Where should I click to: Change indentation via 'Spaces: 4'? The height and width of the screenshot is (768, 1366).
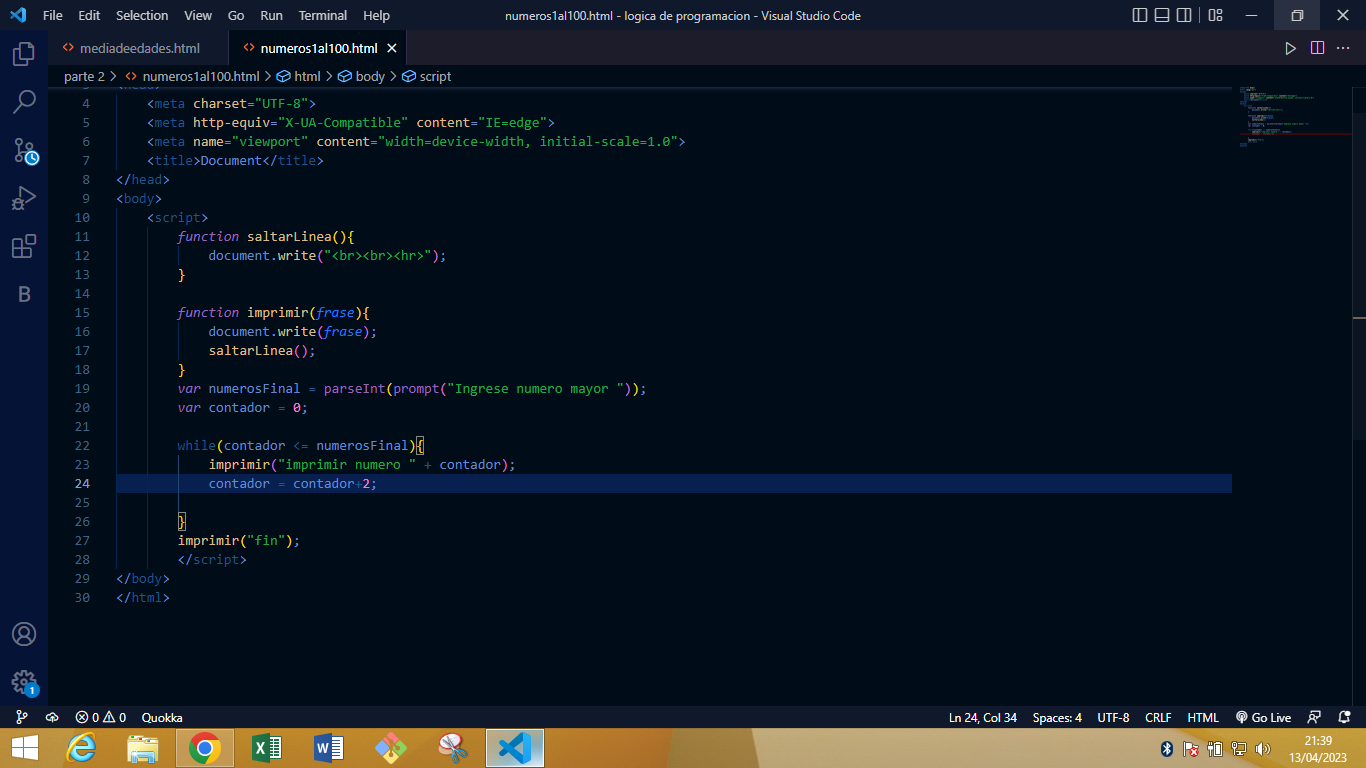(1057, 717)
